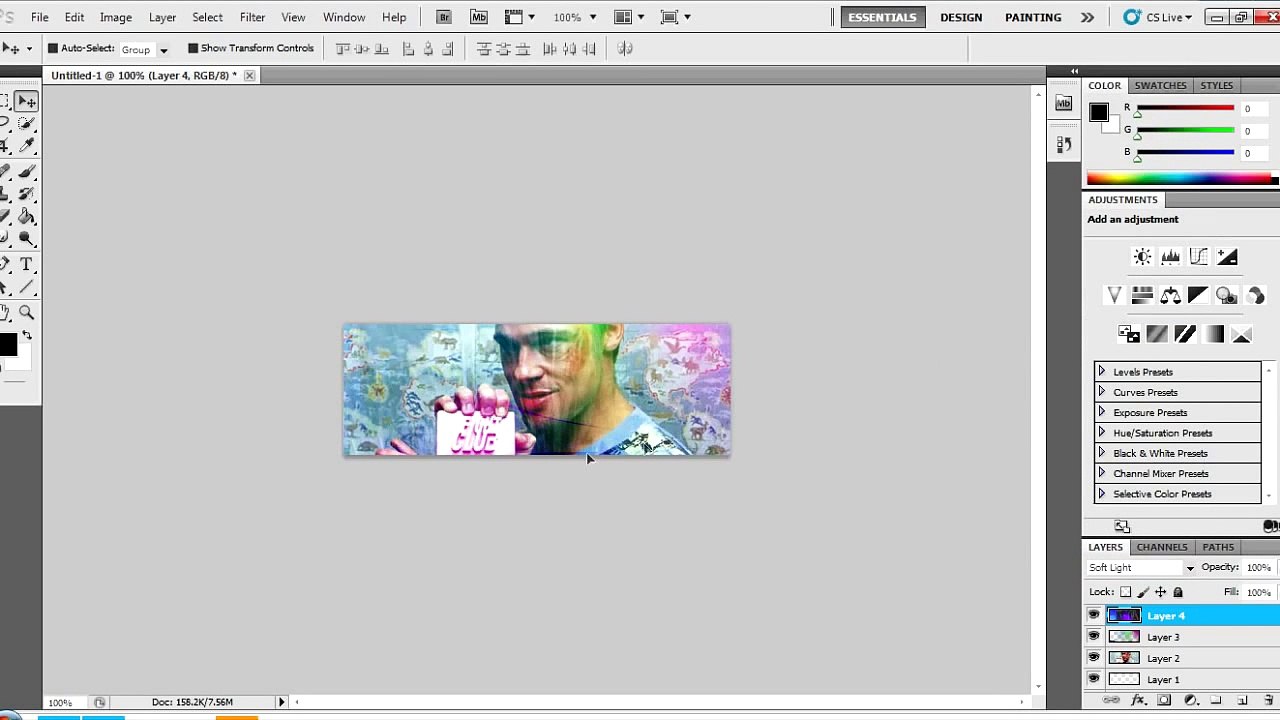Add a Black & White adjustment
The height and width of the screenshot is (720, 1280).
point(1198,295)
